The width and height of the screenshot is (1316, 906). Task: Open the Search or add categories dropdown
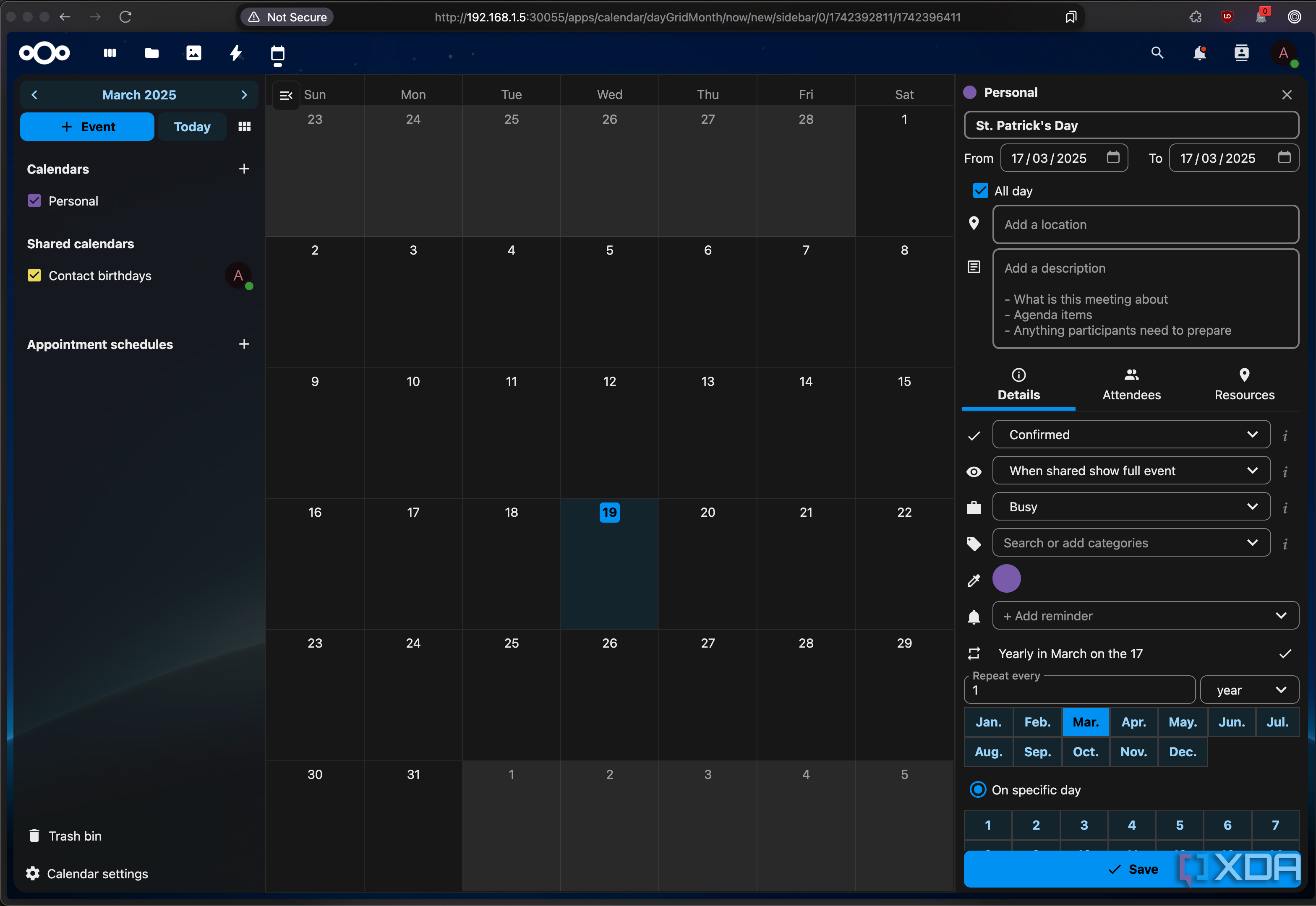pyautogui.click(x=1131, y=543)
